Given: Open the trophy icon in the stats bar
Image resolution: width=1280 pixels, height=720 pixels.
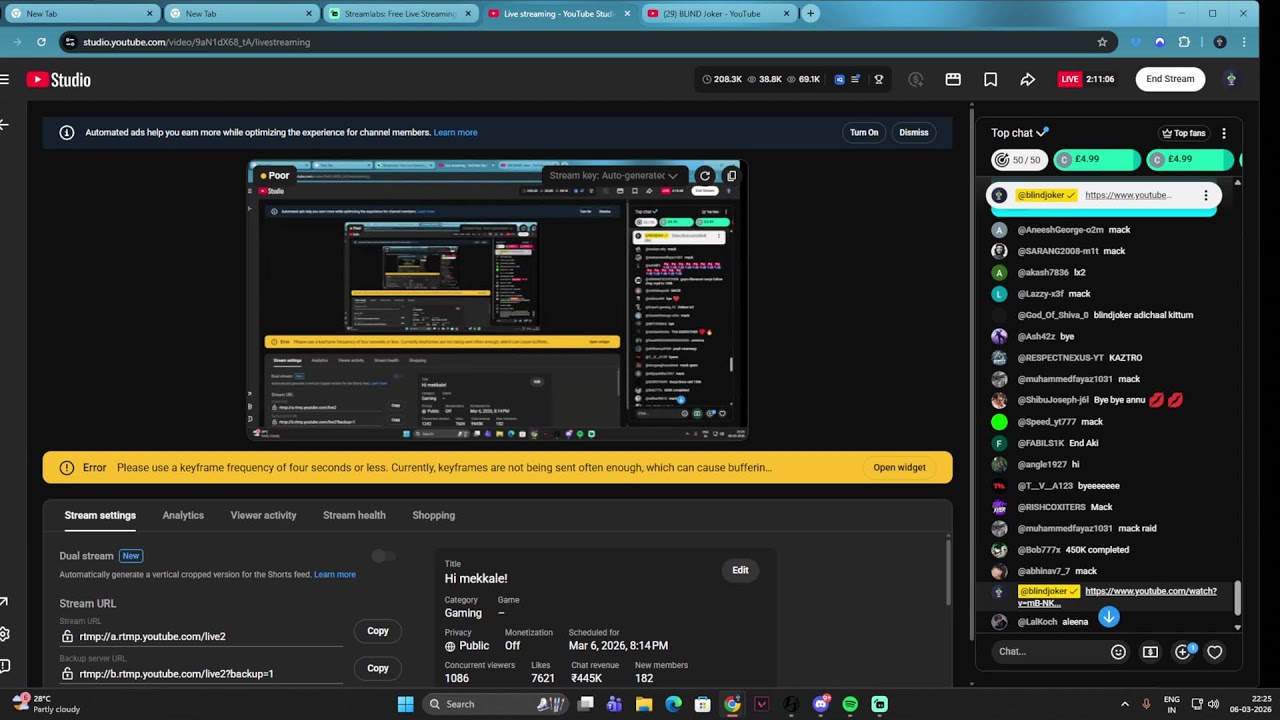Looking at the screenshot, I should click(879, 79).
